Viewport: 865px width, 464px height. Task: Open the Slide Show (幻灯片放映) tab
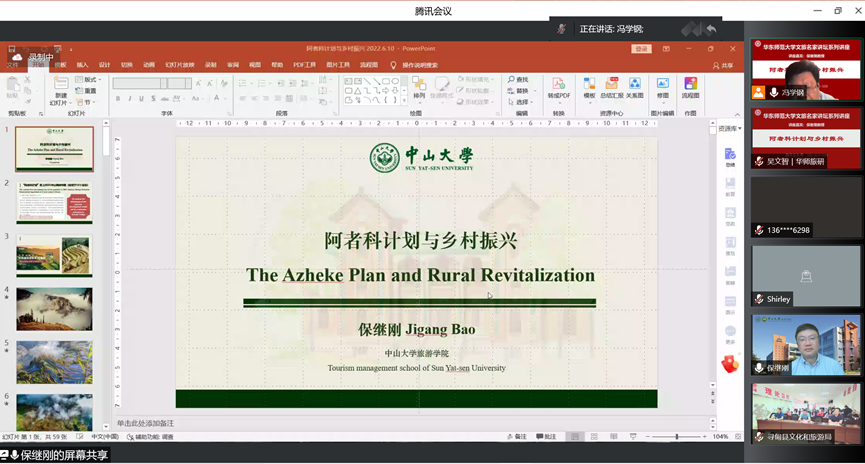(180, 65)
